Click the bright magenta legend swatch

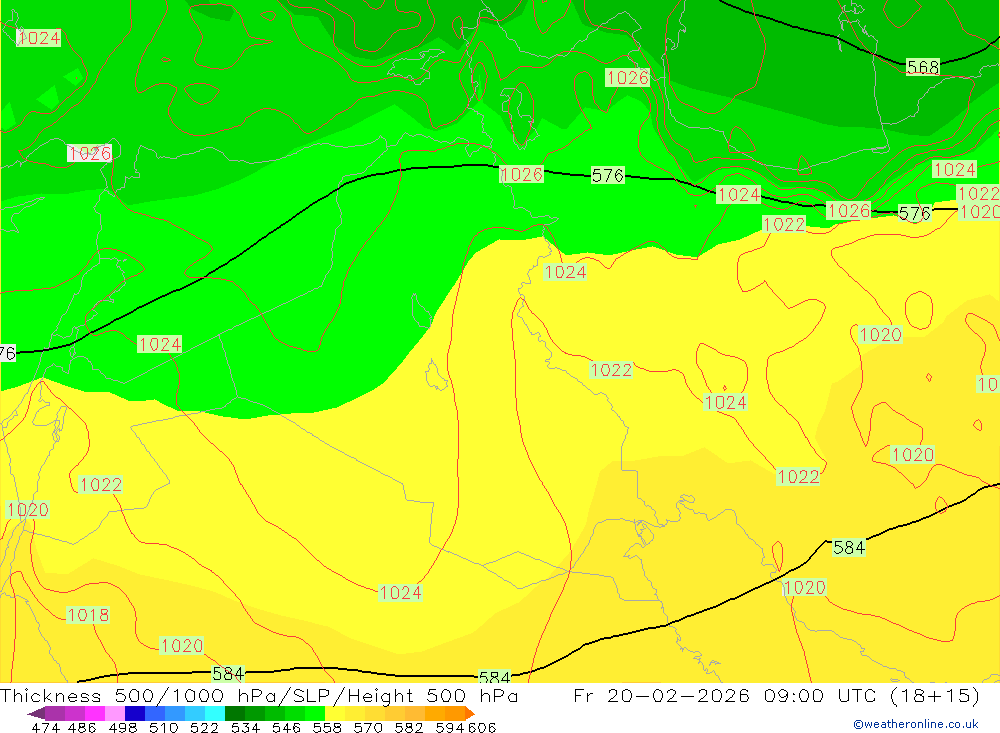pyautogui.click(x=94, y=713)
